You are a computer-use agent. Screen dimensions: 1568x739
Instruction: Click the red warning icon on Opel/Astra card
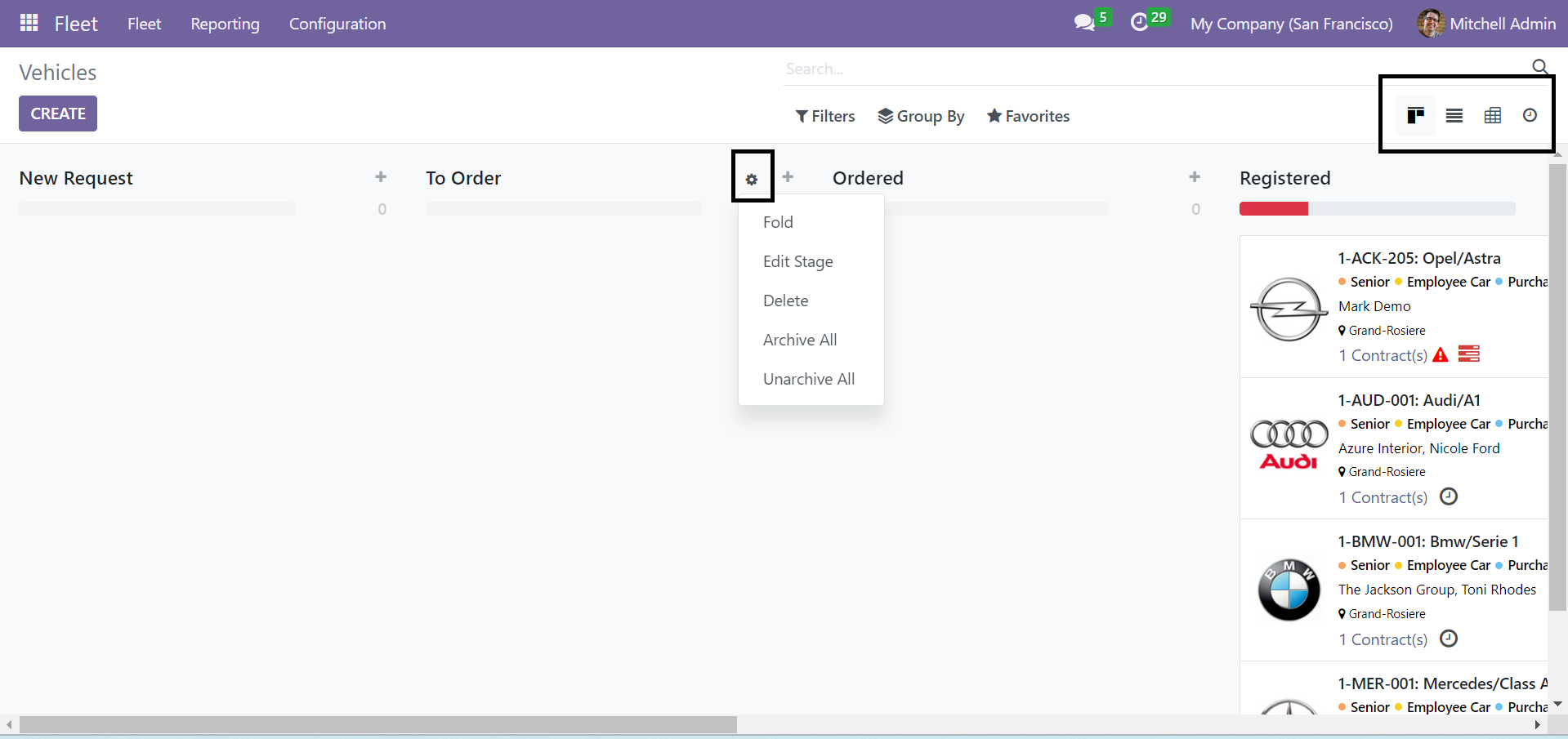(x=1441, y=355)
